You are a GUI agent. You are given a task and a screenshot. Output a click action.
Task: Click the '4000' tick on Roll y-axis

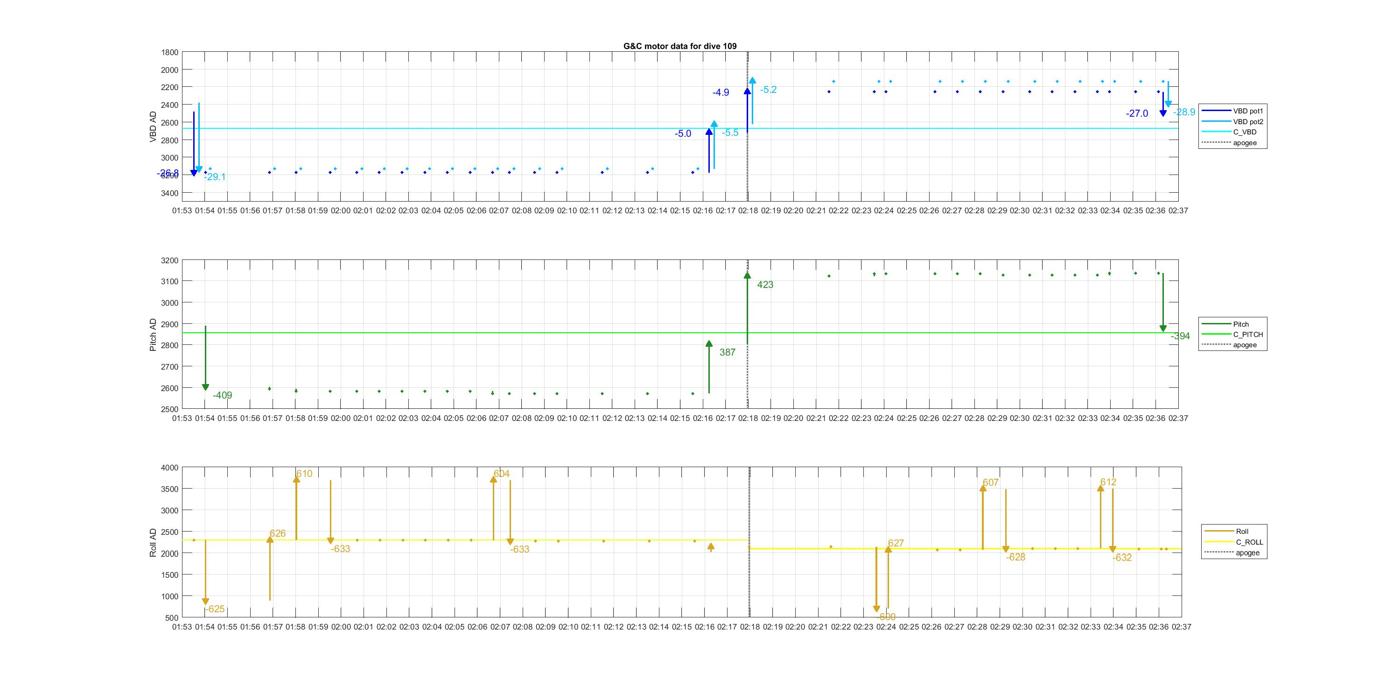coord(170,468)
